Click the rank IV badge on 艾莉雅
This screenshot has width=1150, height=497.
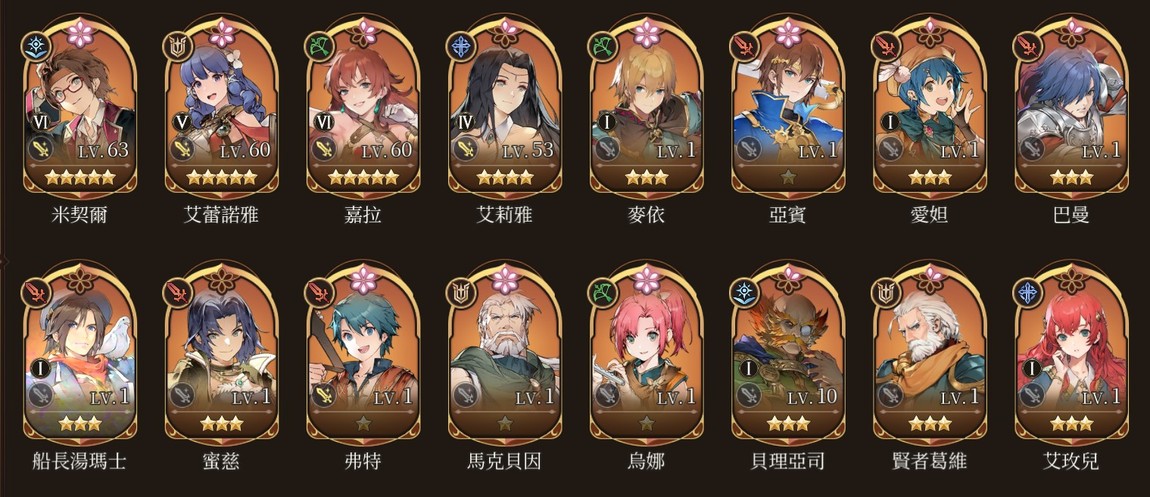tap(465, 122)
